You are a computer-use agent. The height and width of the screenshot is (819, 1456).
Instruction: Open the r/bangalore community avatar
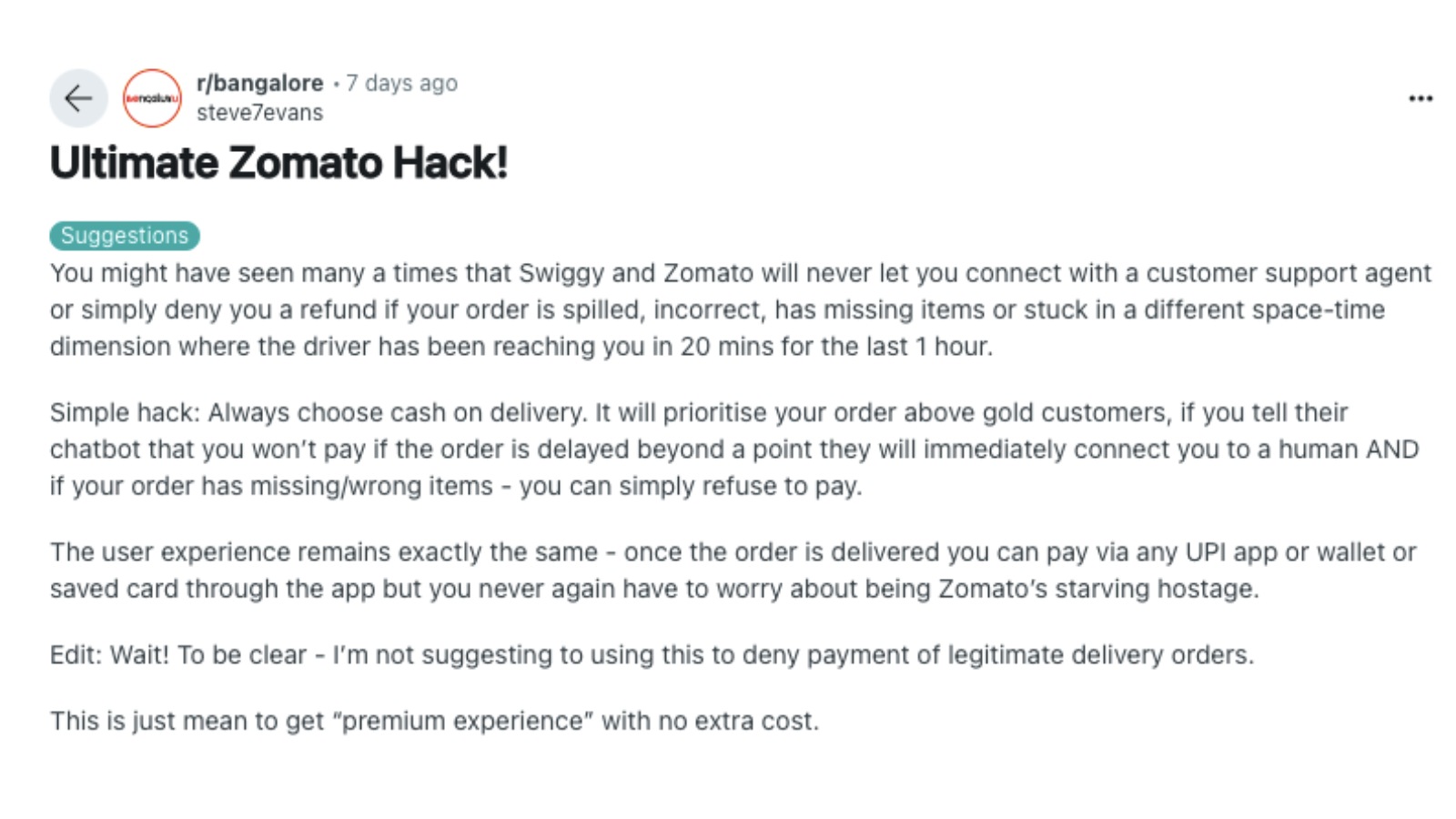pyautogui.click(x=152, y=98)
